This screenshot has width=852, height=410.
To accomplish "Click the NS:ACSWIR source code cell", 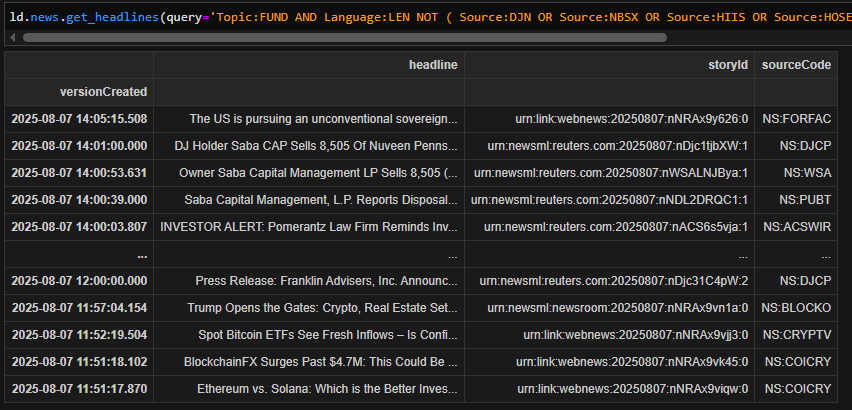I will (x=797, y=227).
